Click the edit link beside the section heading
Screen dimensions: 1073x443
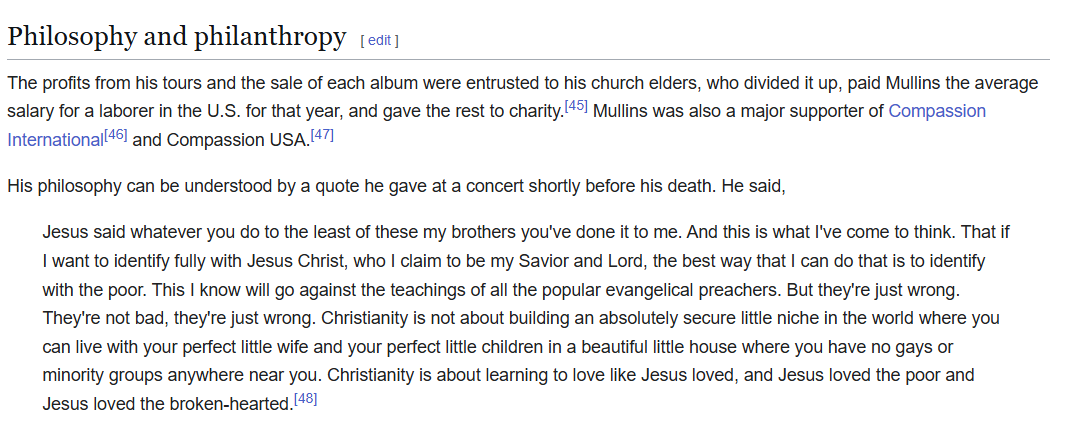pyautogui.click(x=379, y=41)
